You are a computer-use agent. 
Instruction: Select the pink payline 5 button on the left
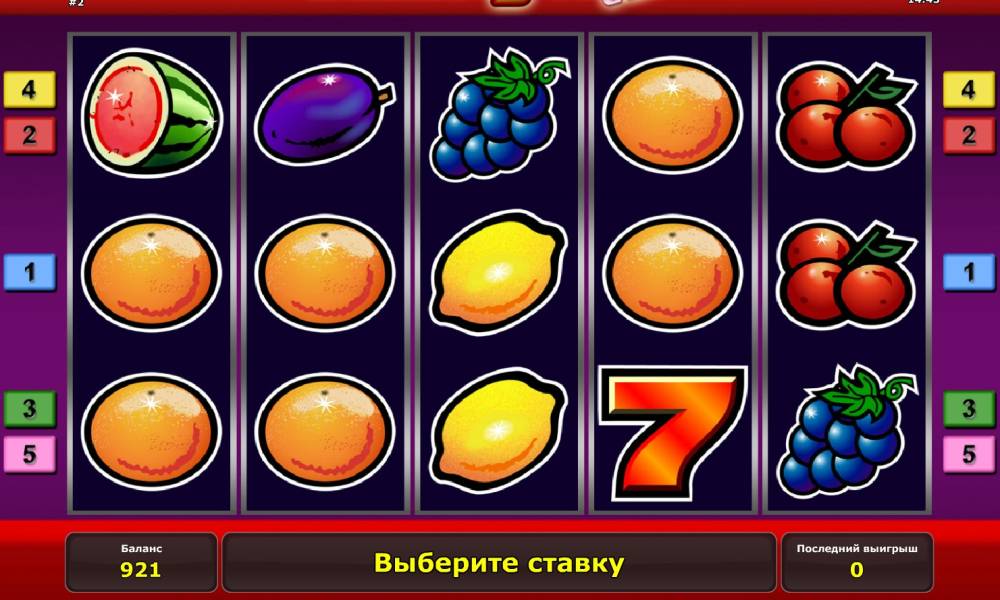click(x=29, y=454)
